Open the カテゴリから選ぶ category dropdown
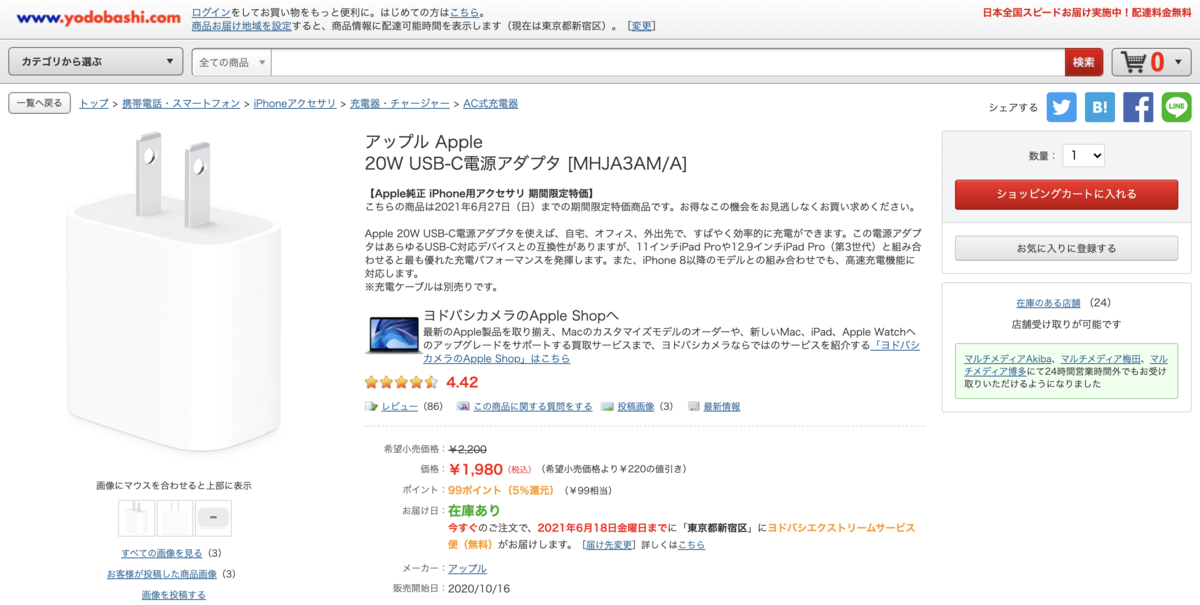Image resolution: width=1200 pixels, height=605 pixels. (x=95, y=62)
